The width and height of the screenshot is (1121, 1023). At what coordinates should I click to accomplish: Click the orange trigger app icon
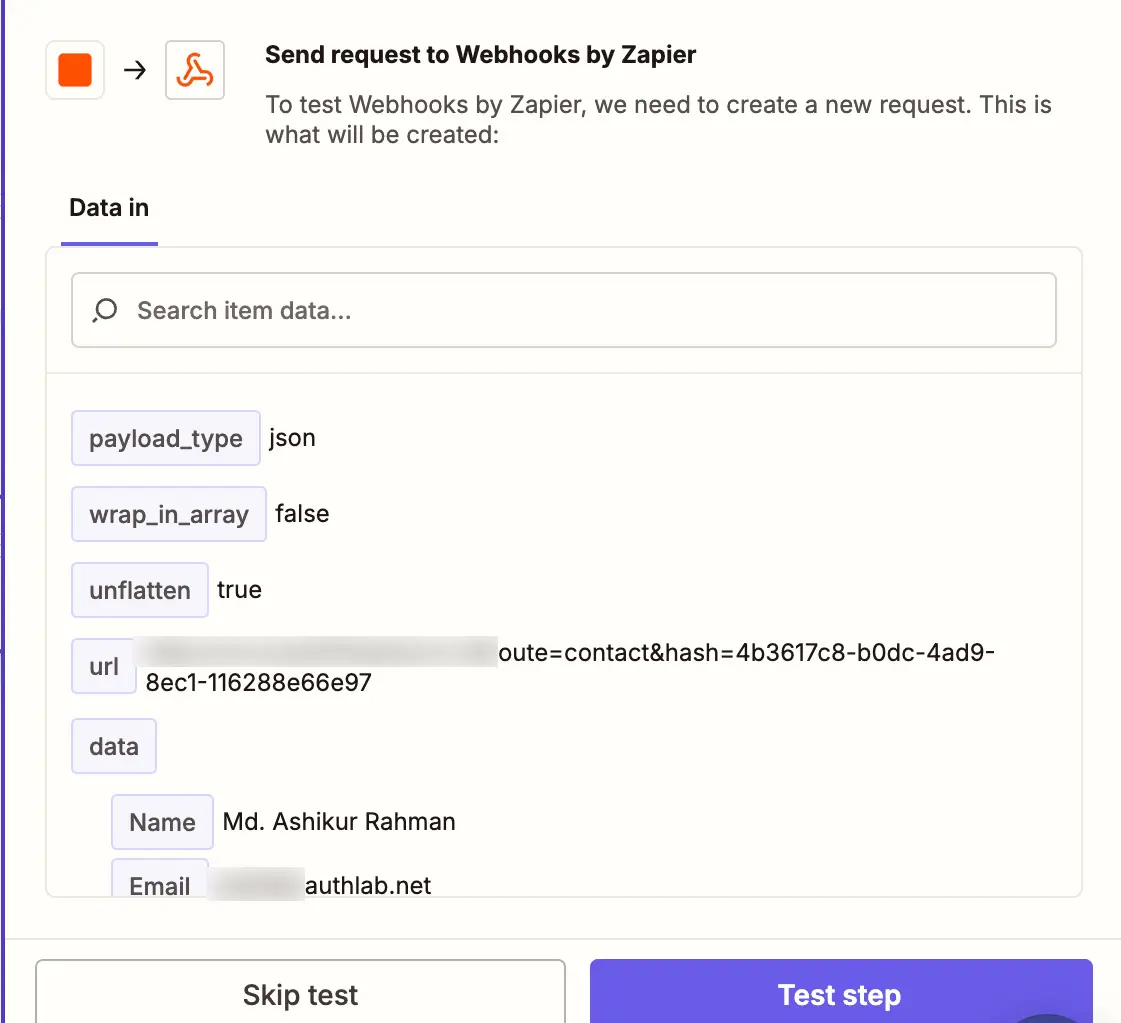tap(75, 70)
